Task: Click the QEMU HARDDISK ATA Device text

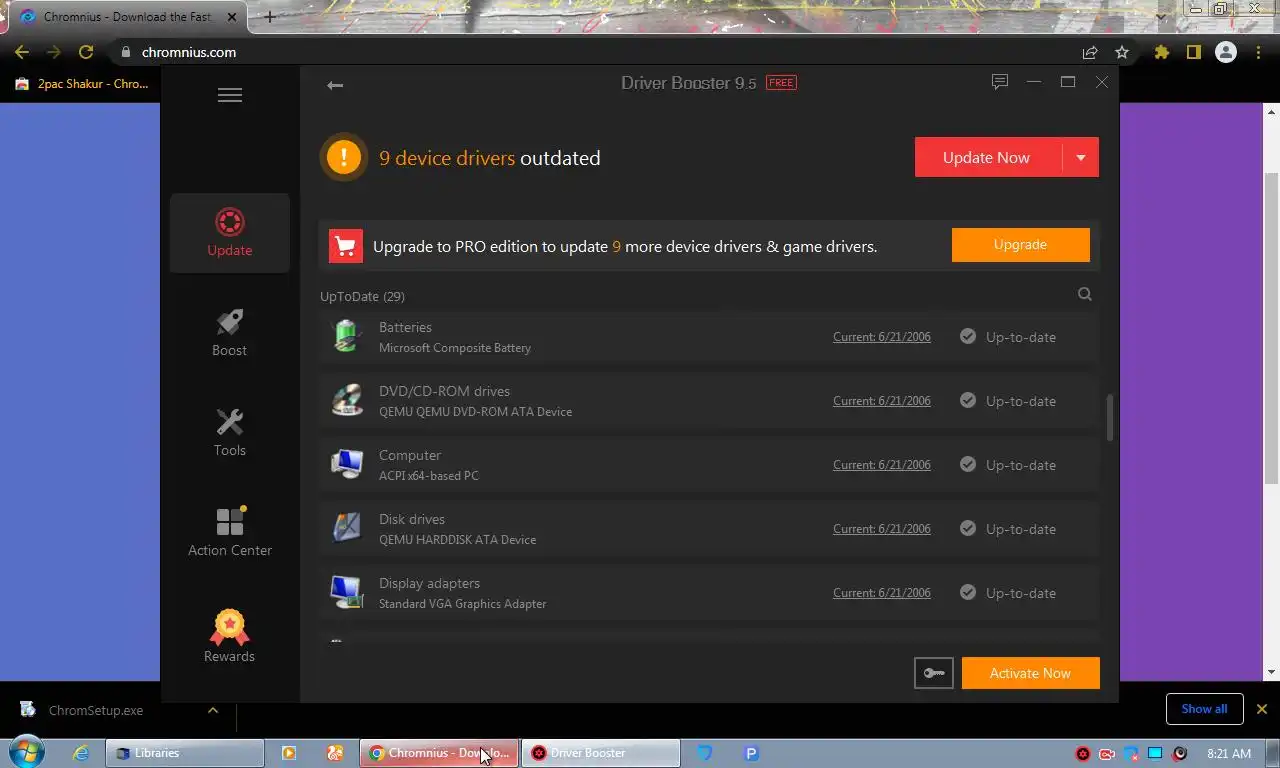Action: click(458, 540)
